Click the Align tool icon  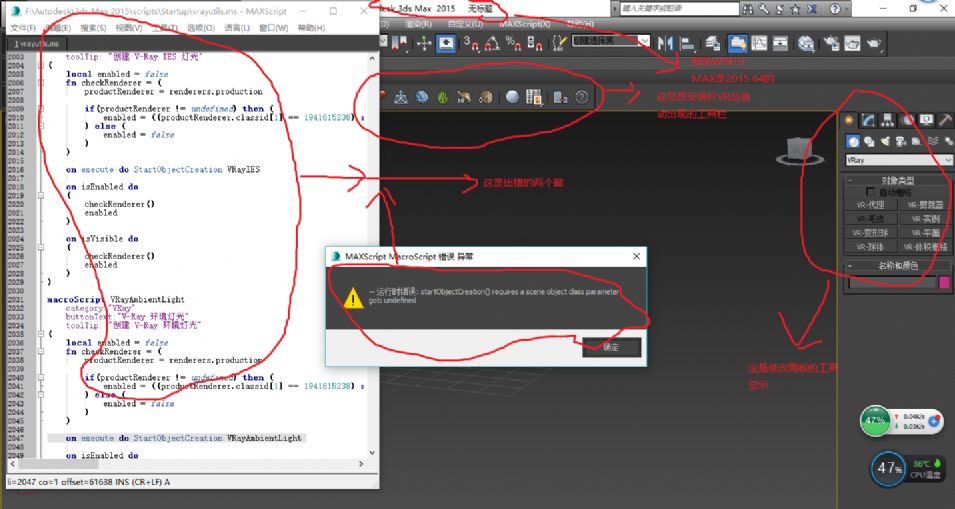coord(687,43)
